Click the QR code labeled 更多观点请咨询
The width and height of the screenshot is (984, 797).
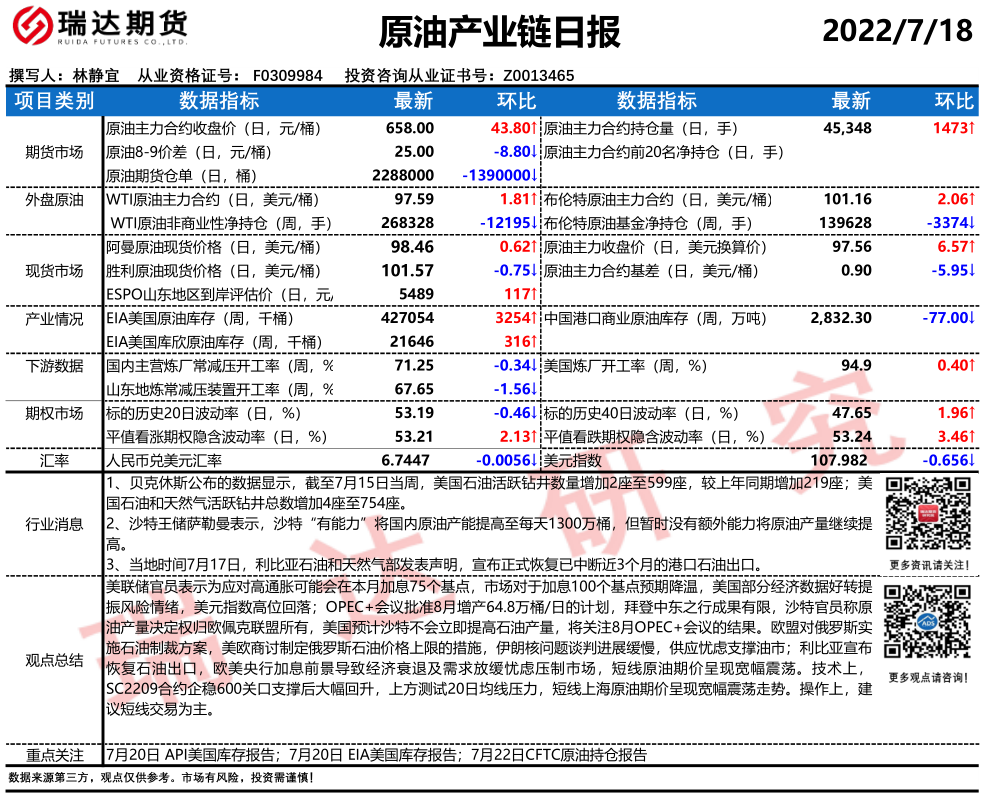coord(928,626)
